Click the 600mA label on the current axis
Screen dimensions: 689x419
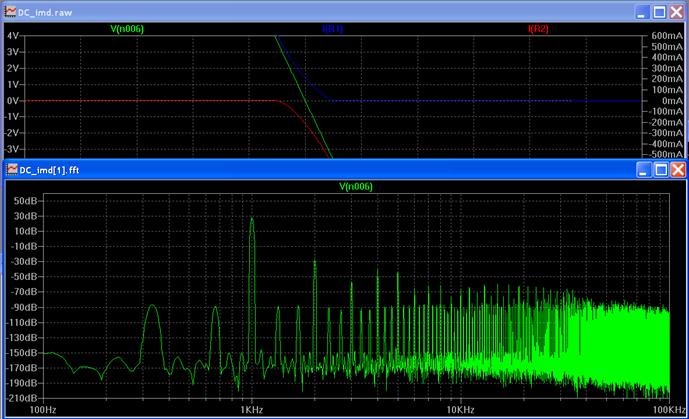coord(667,36)
